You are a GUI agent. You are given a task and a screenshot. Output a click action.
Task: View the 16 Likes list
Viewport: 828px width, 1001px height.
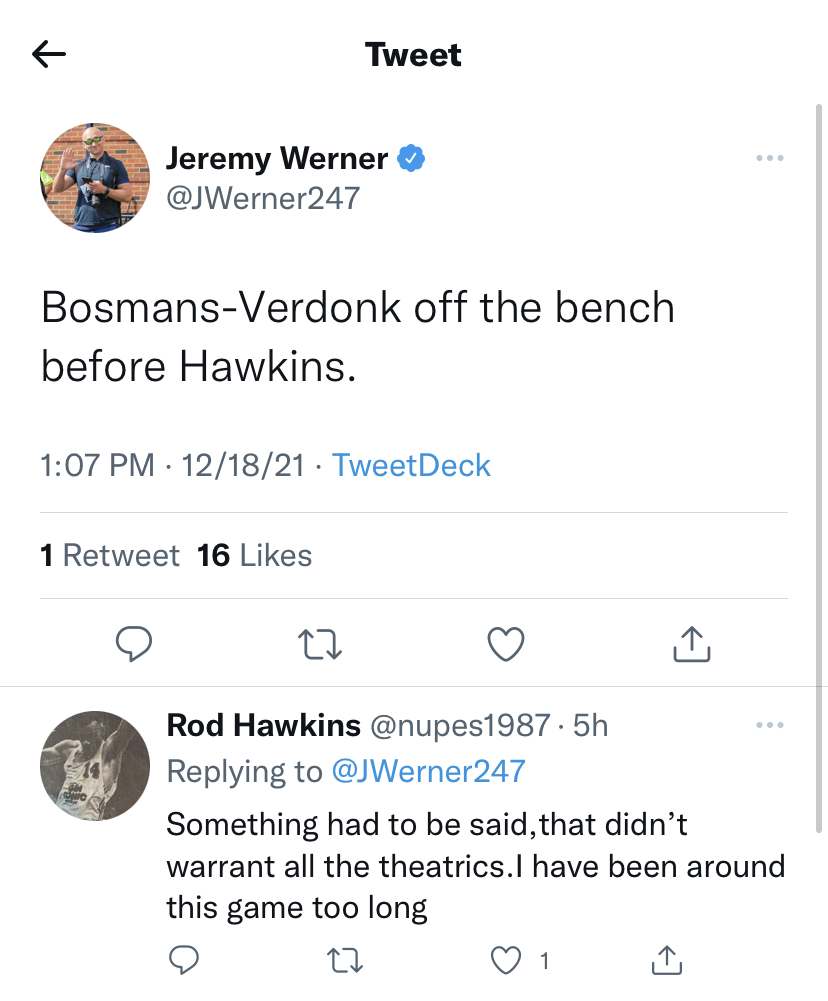(254, 555)
